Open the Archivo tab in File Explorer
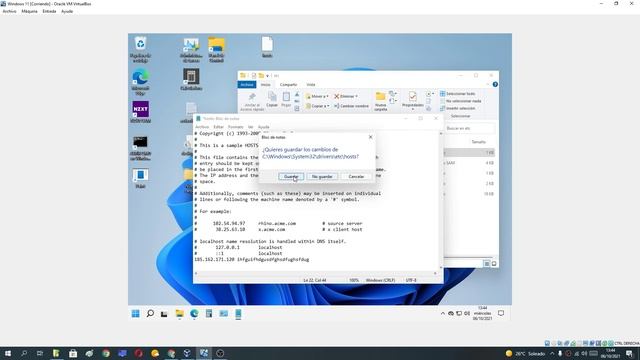Image resolution: width=640 pixels, height=360 pixels. (247, 84)
